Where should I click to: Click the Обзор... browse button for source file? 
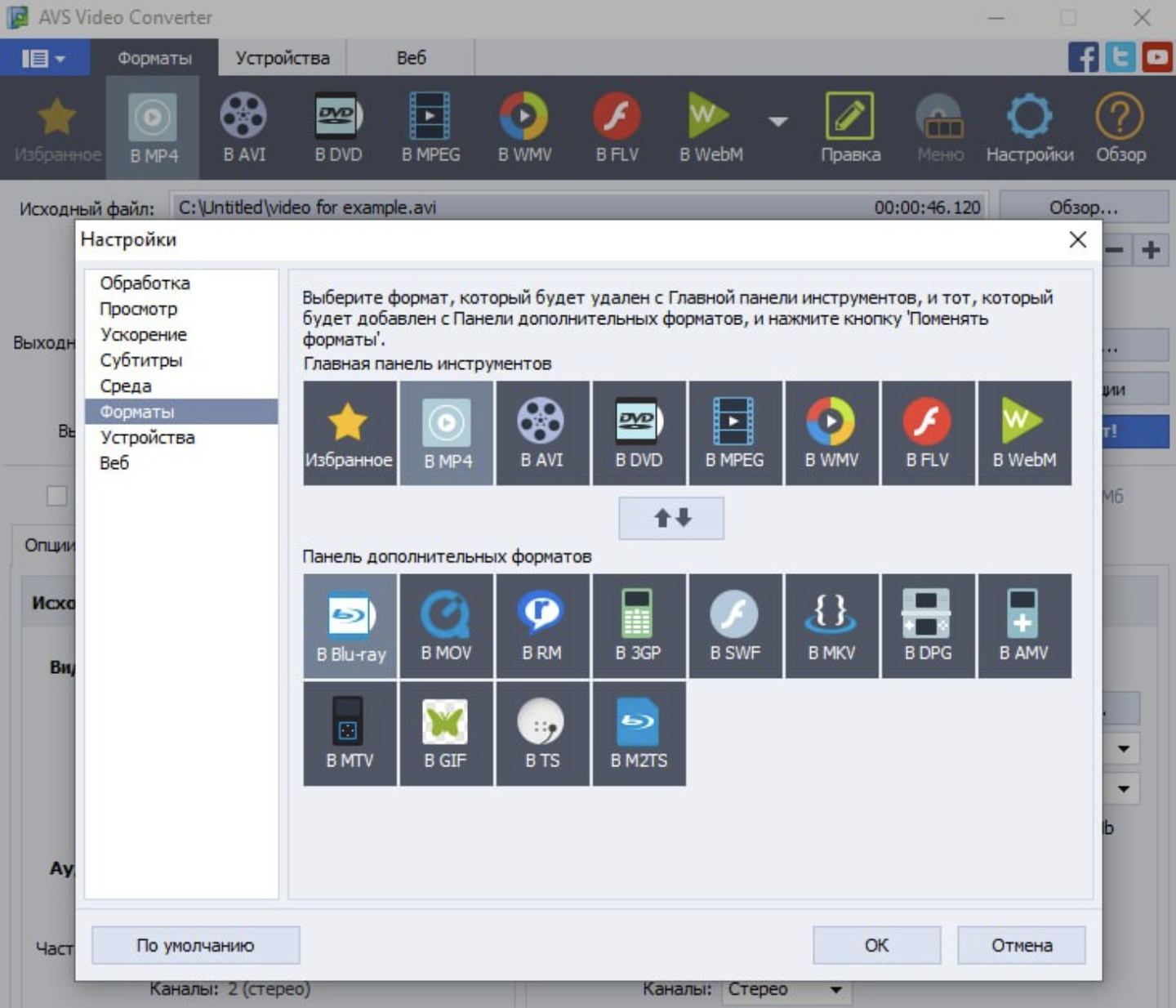pyautogui.click(x=1084, y=207)
